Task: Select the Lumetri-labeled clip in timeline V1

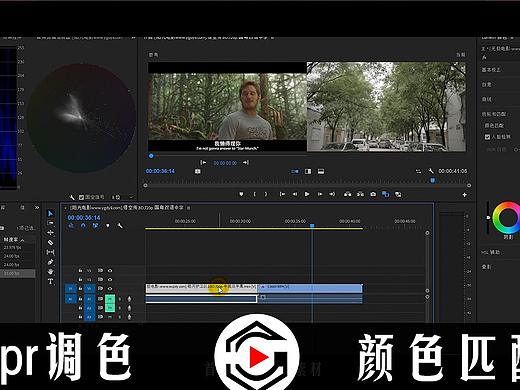Action: (310, 288)
